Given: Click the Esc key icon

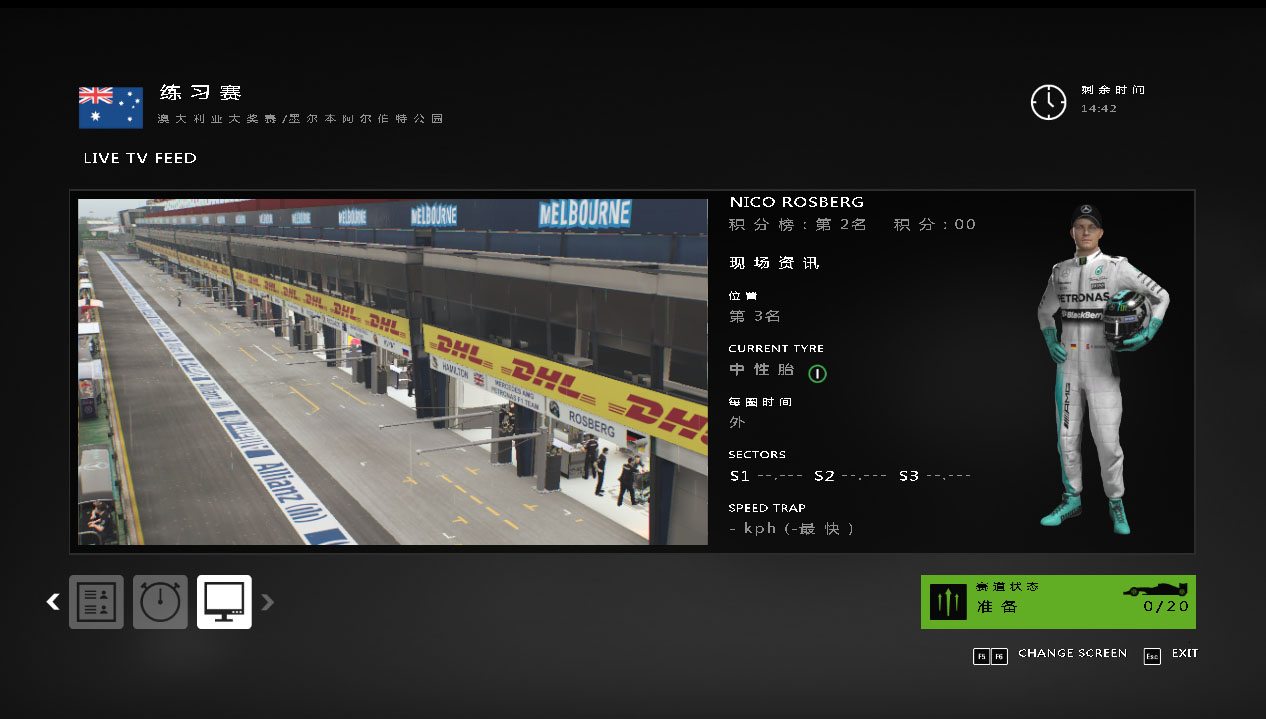Looking at the screenshot, I should coord(1152,656).
